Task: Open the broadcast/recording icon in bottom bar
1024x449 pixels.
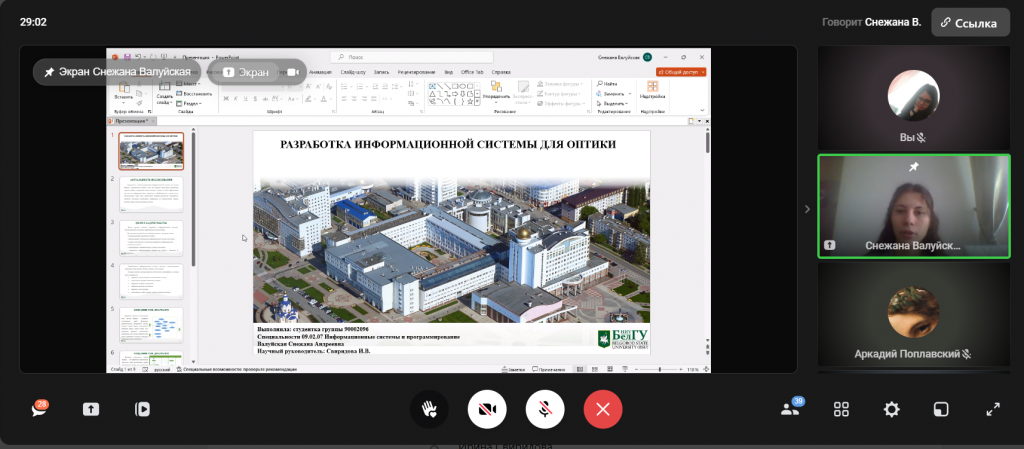Action: pos(142,409)
